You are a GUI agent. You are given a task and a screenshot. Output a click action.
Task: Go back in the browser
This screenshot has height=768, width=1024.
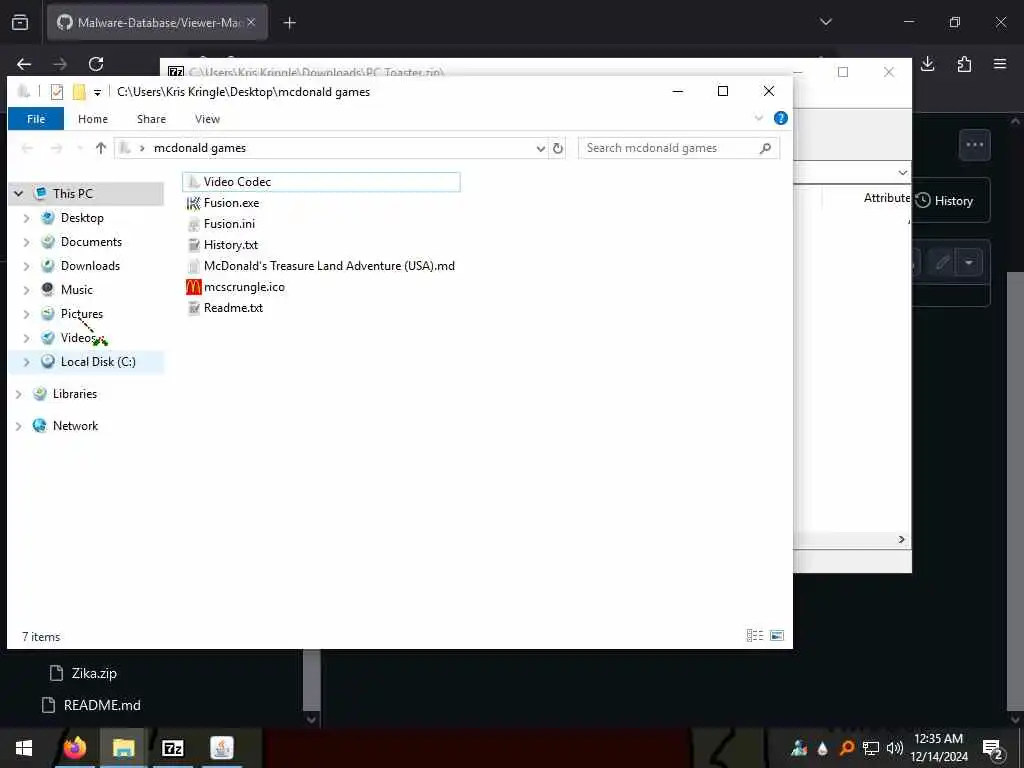click(x=24, y=64)
